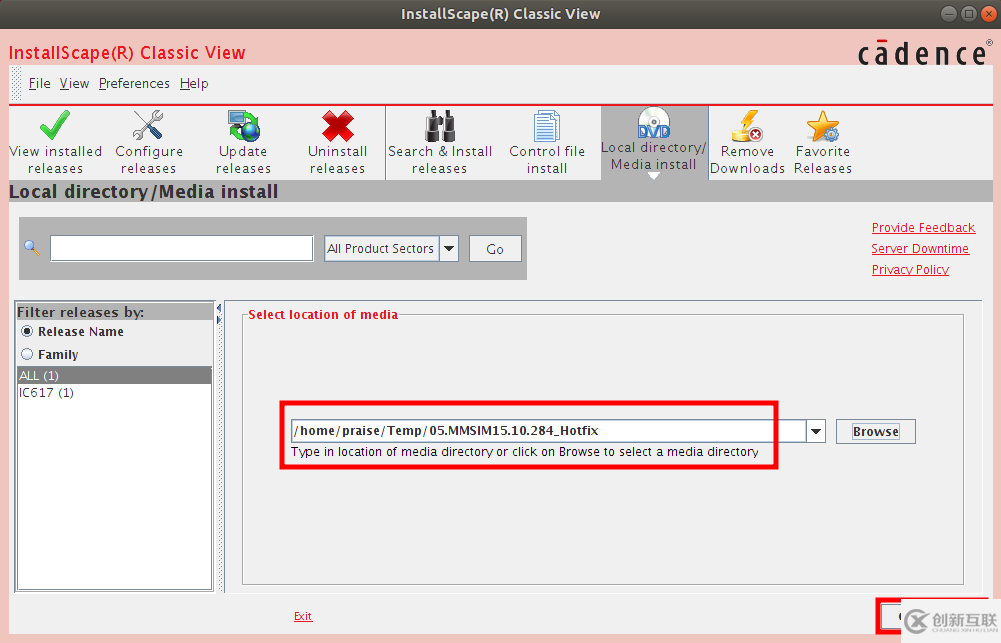1001x643 pixels.
Task: Select the Release Name radio button
Action: pos(26,331)
